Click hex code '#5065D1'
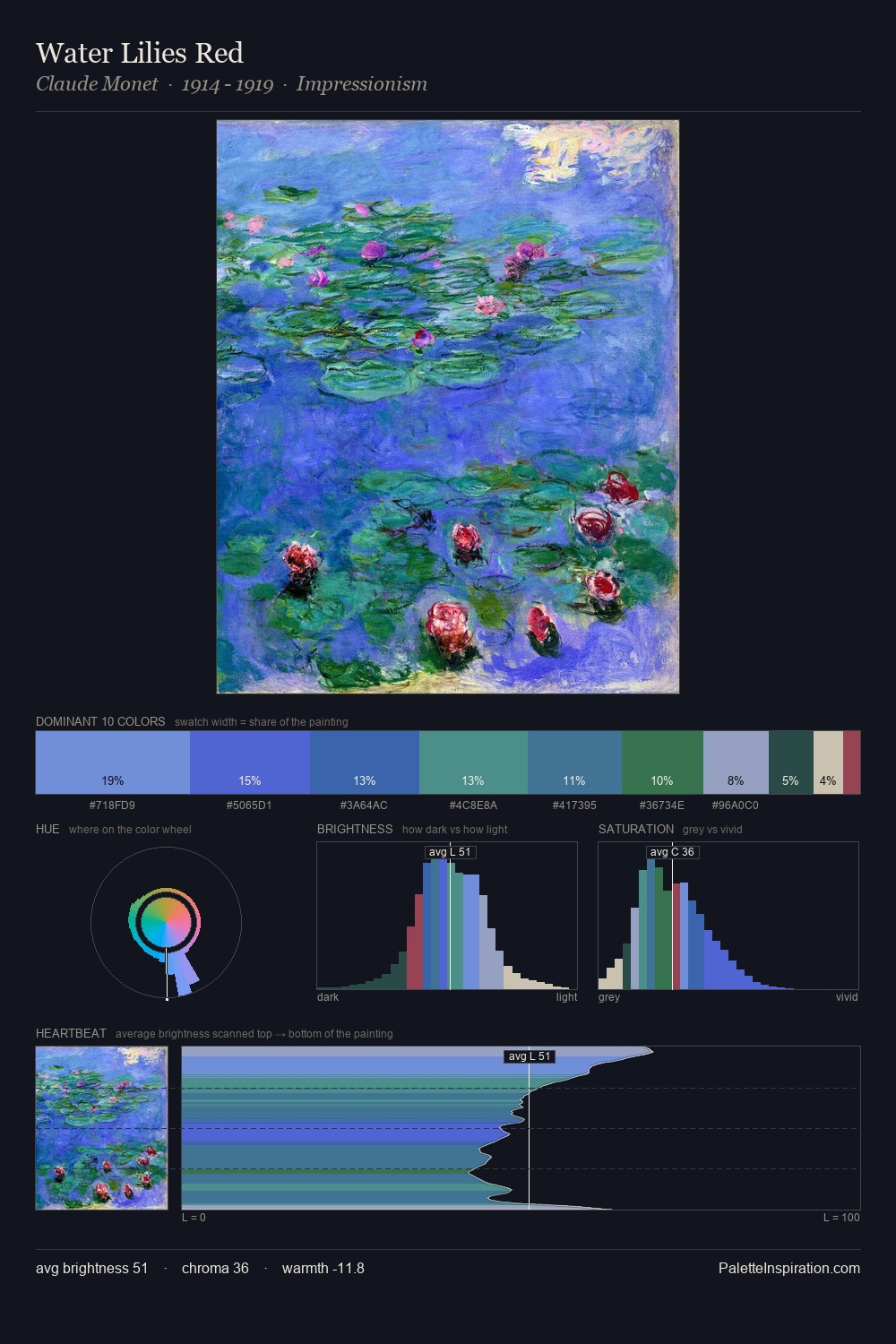896x1344 pixels. [249, 806]
